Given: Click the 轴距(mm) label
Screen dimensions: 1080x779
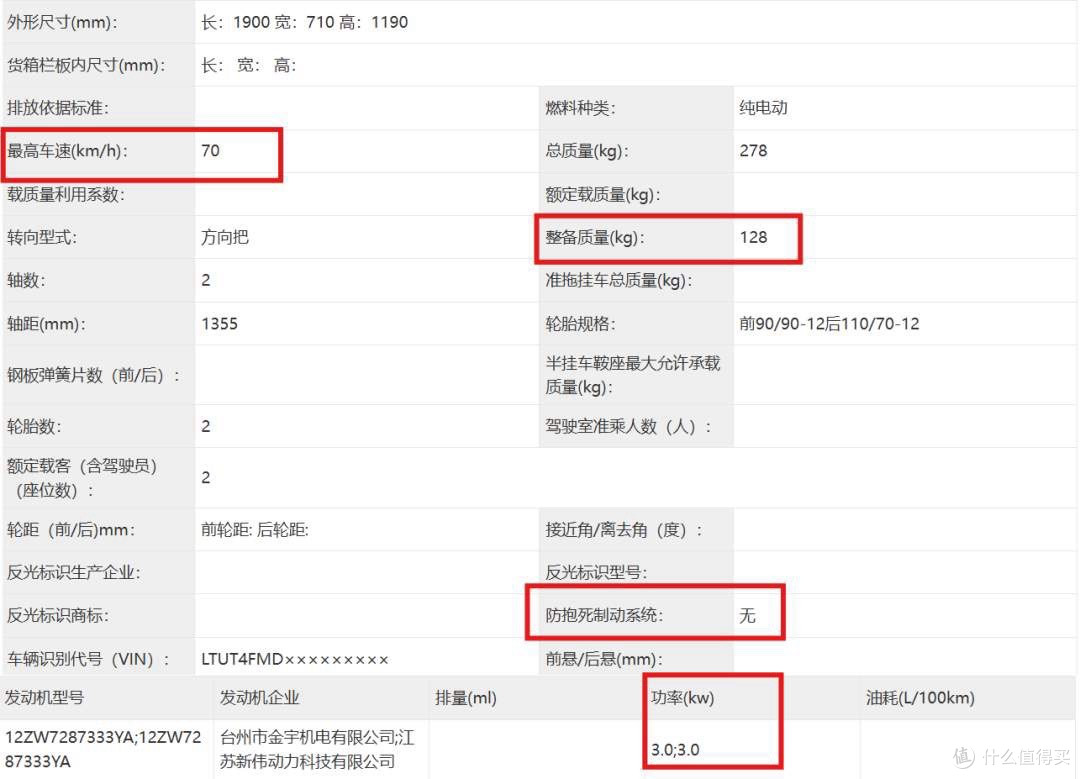Looking at the screenshot, I should coord(46,324).
